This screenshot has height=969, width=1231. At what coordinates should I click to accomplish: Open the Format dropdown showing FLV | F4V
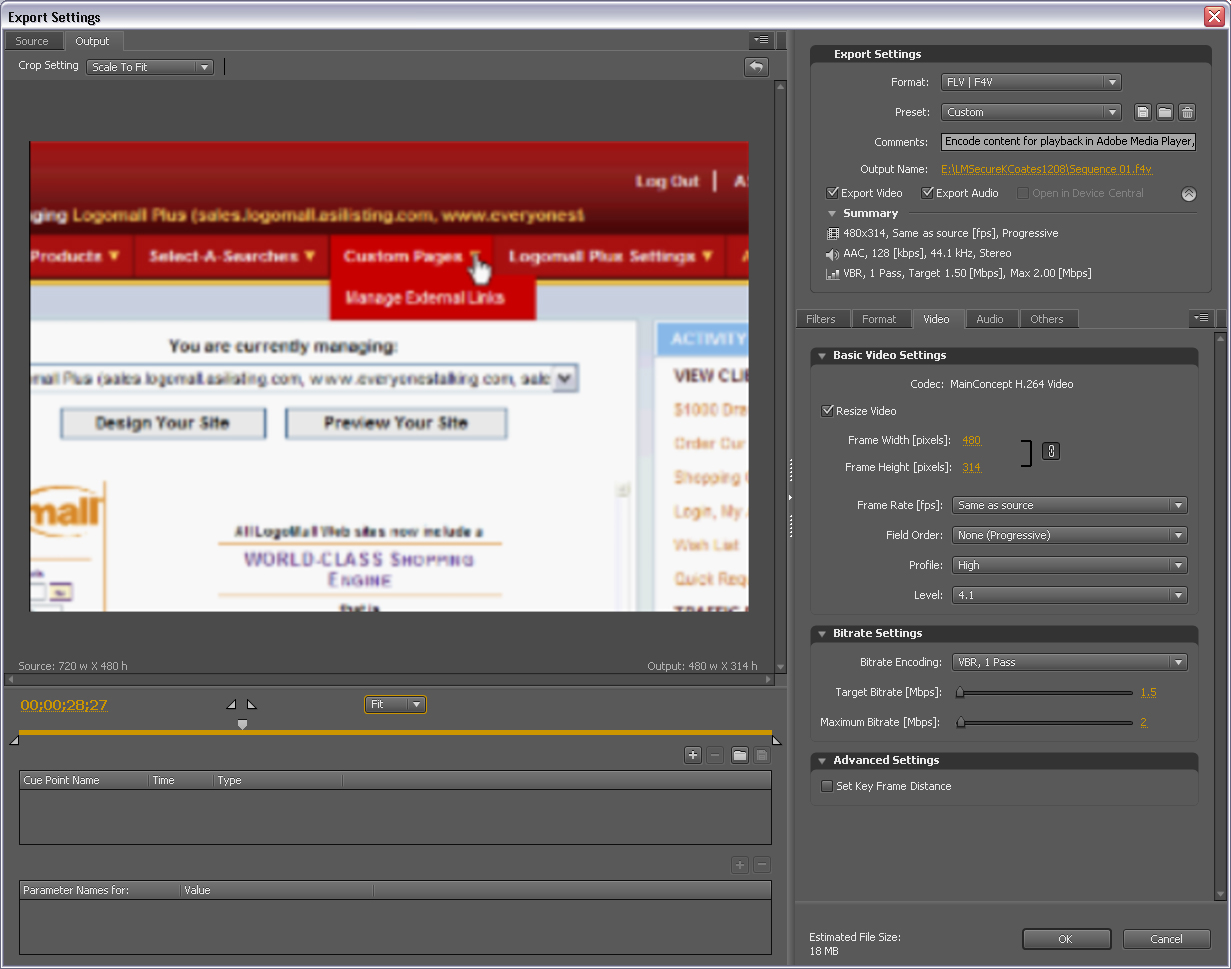(1030, 82)
